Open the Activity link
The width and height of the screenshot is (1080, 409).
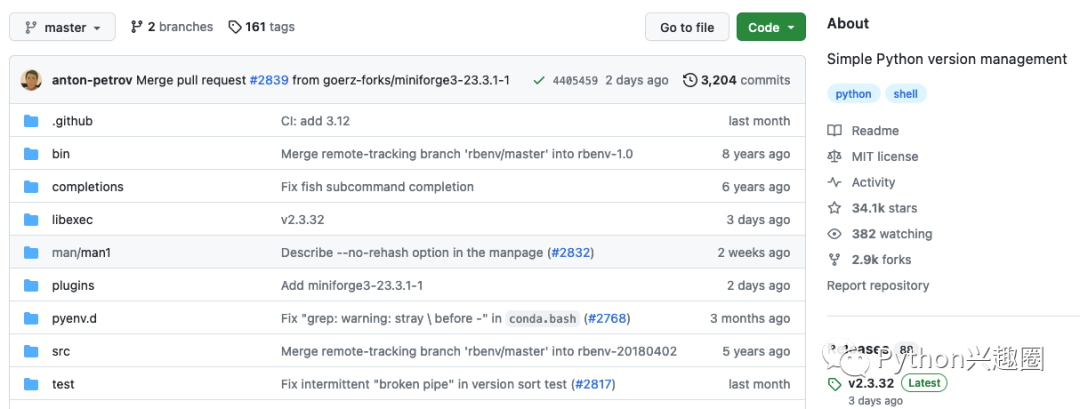tap(873, 182)
